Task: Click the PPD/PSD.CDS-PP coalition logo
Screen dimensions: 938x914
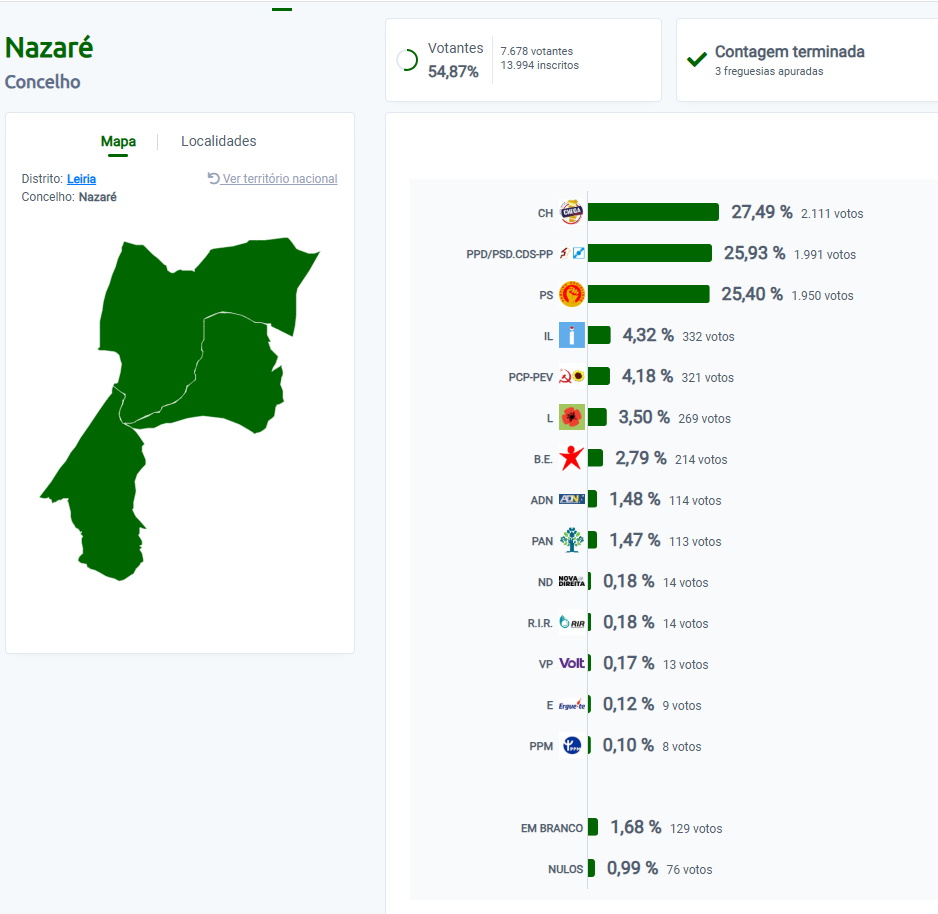Action: pos(571,253)
